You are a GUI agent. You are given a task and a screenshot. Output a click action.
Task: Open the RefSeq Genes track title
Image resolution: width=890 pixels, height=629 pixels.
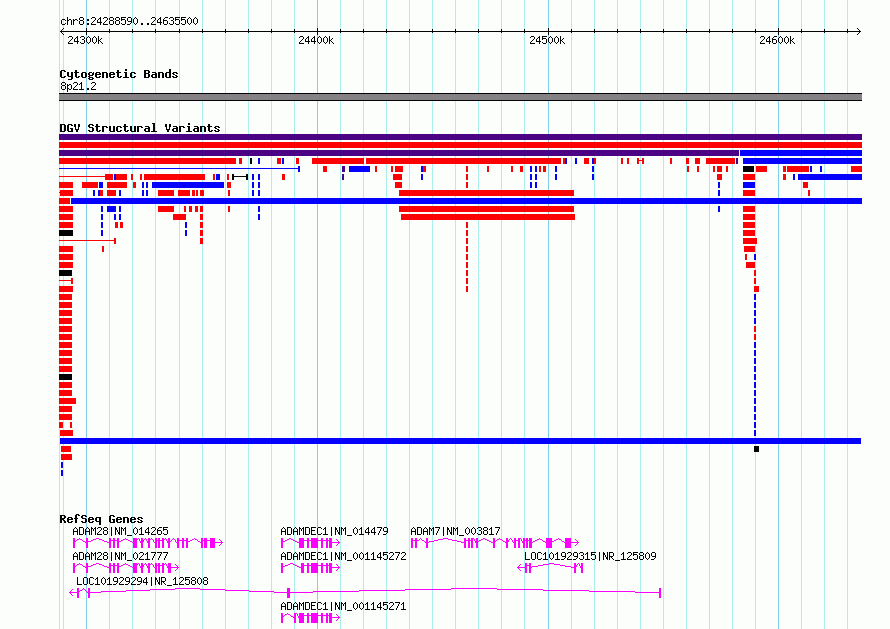point(101,519)
